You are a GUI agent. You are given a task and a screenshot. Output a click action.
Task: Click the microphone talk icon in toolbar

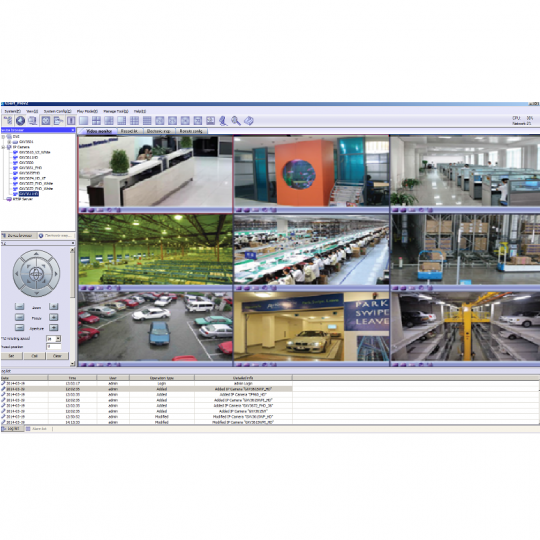click(x=223, y=121)
